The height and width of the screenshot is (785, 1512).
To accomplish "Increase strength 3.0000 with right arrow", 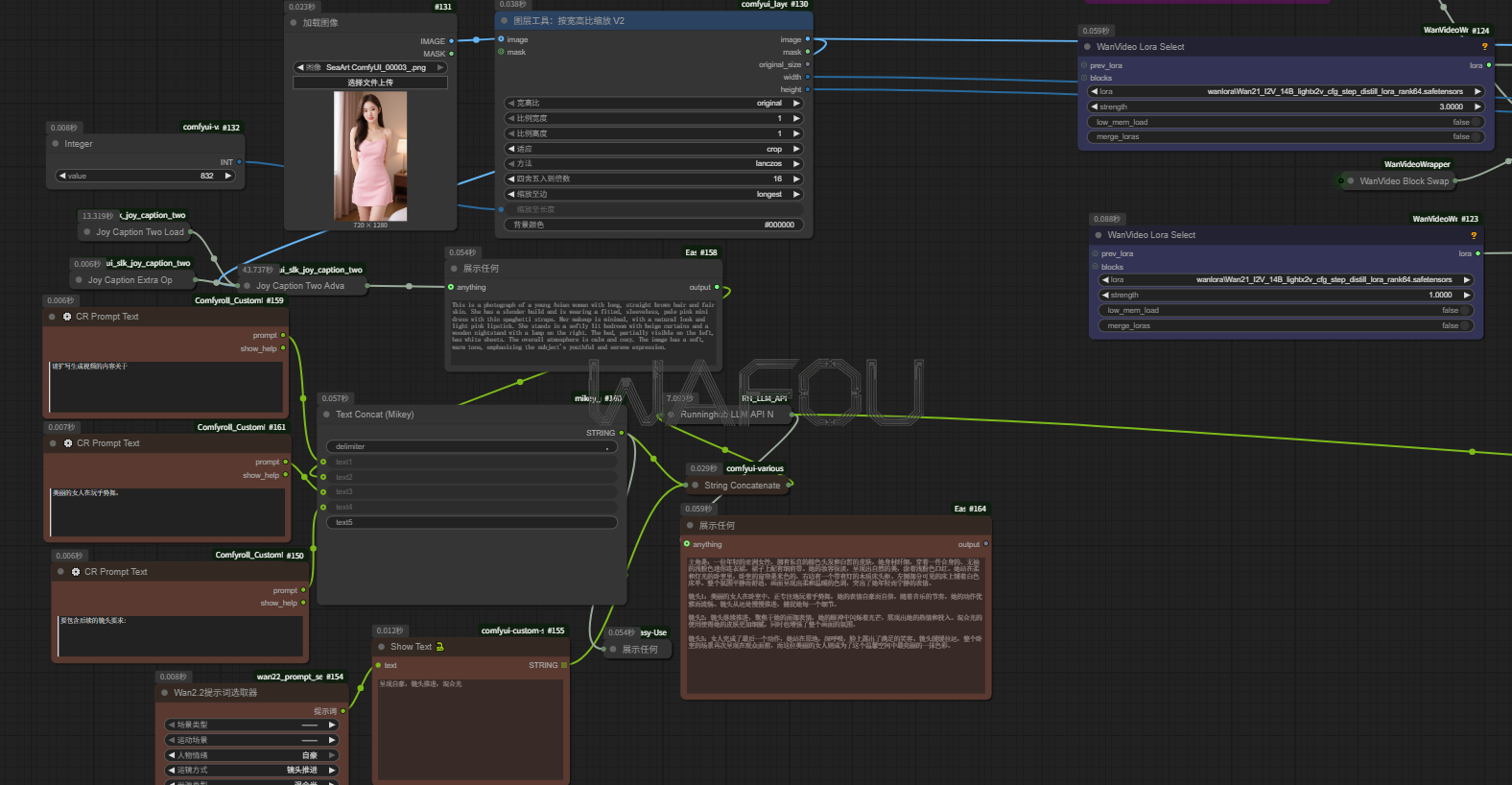I will pyautogui.click(x=1477, y=107).
